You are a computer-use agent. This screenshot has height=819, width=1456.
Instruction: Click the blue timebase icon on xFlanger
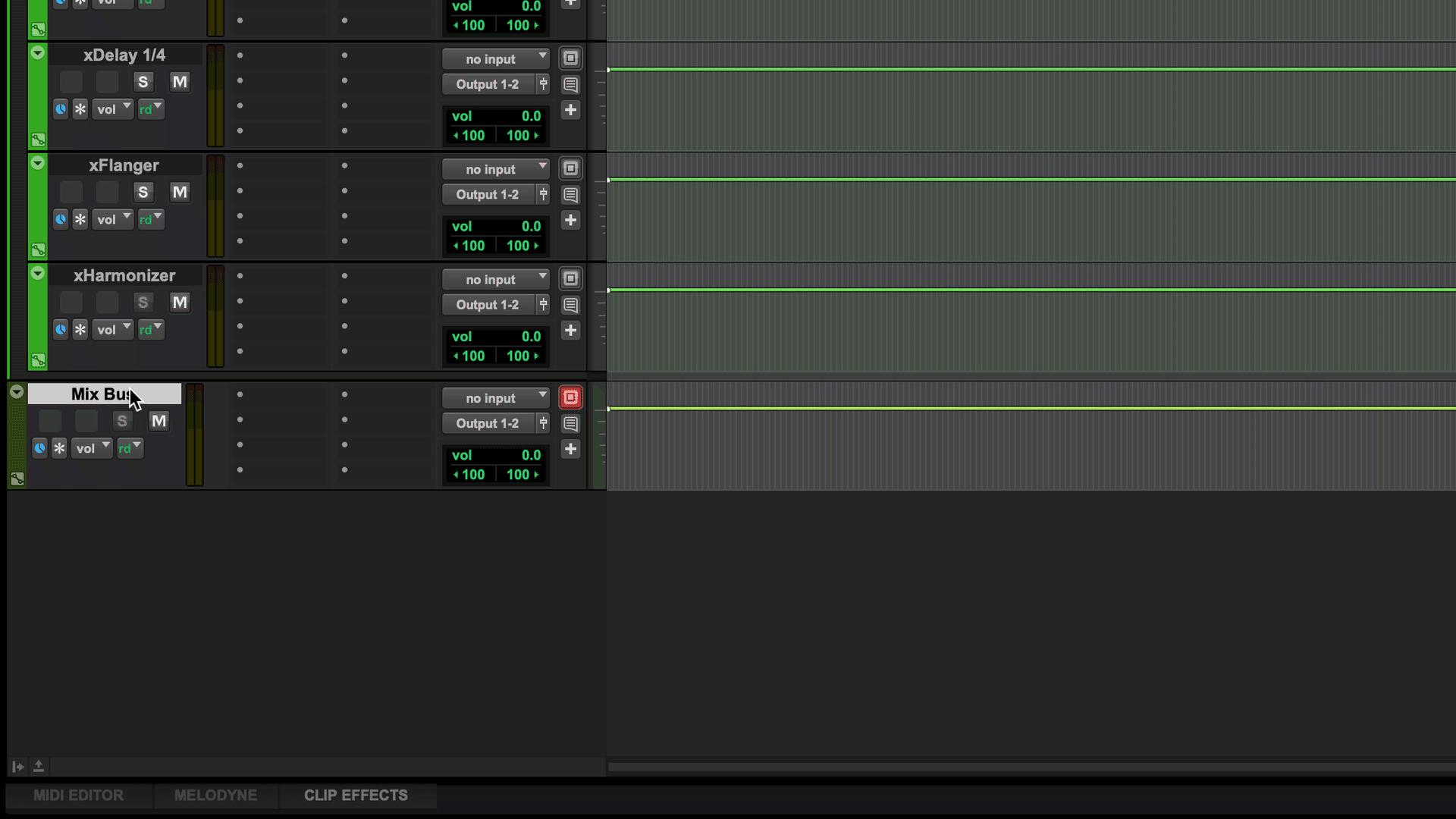tap(61, 219)
